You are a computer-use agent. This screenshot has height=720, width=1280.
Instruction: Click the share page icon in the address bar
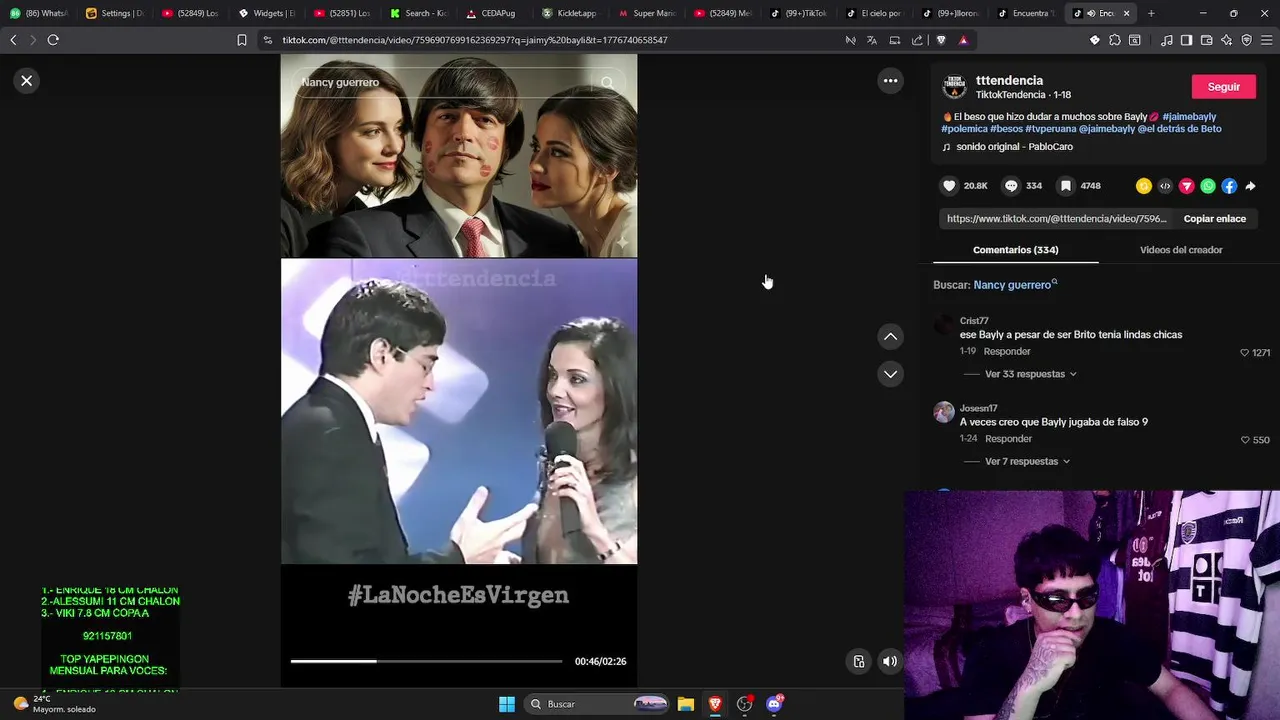pos(917,40)
